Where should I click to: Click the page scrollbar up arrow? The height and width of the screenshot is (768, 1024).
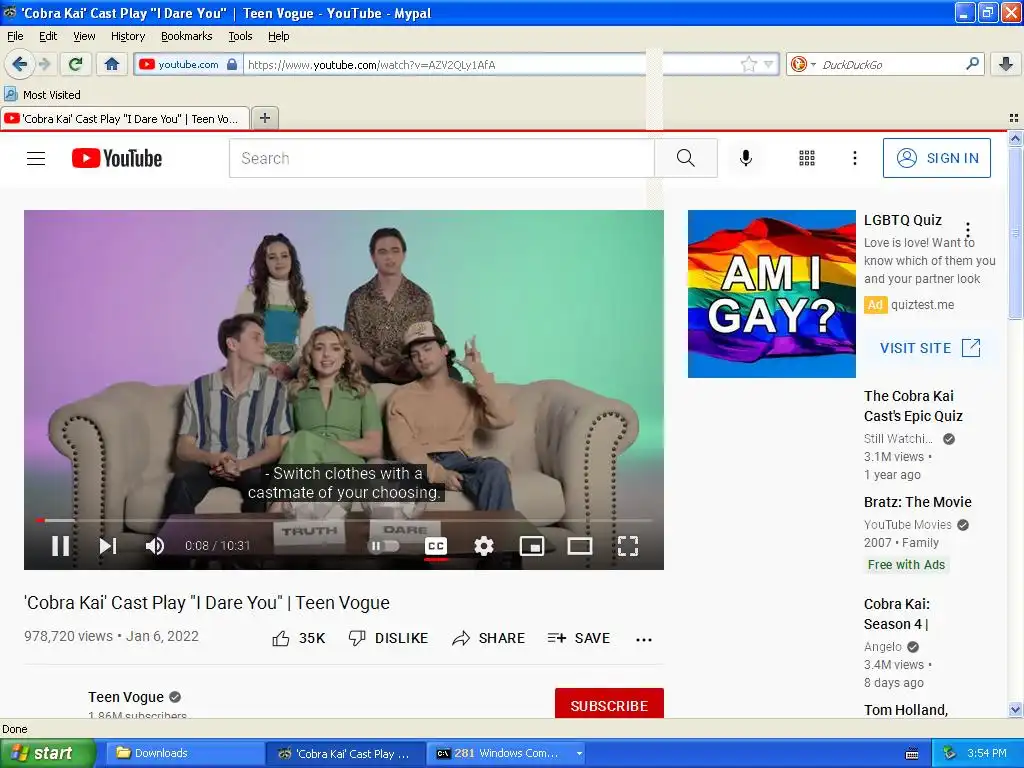[1015, 138]
